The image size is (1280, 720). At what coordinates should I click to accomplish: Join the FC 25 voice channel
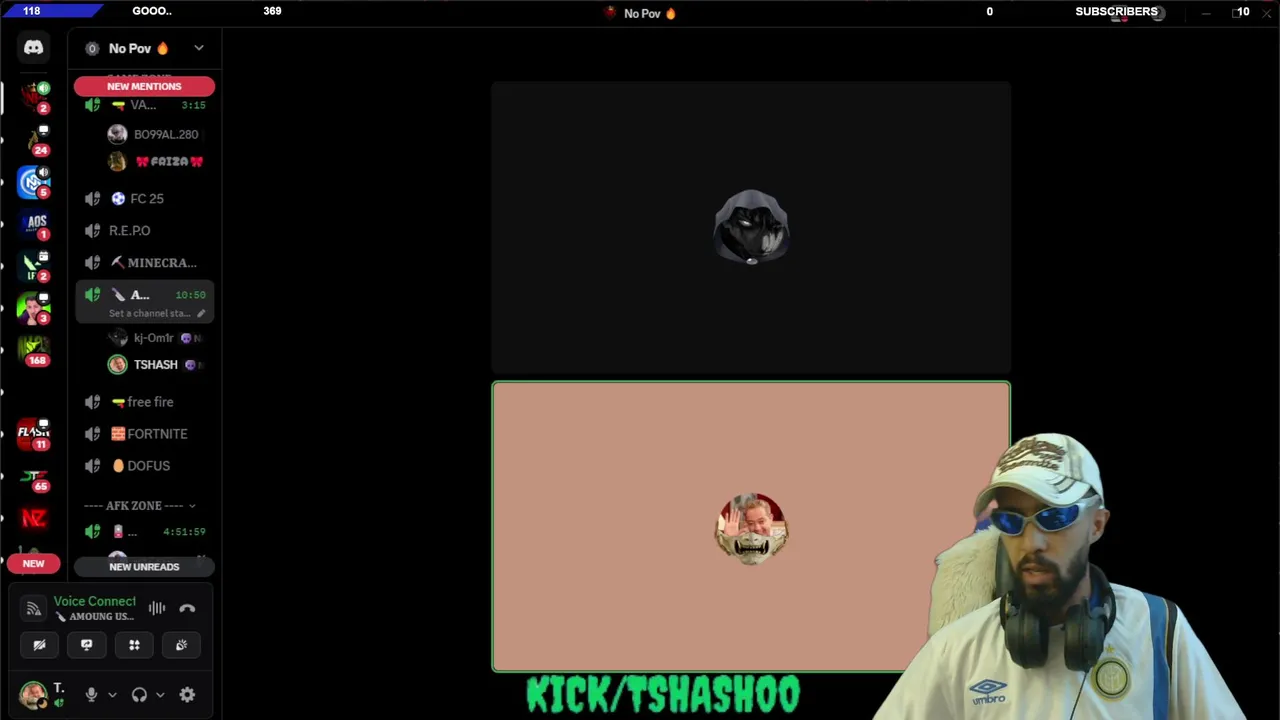144,199
